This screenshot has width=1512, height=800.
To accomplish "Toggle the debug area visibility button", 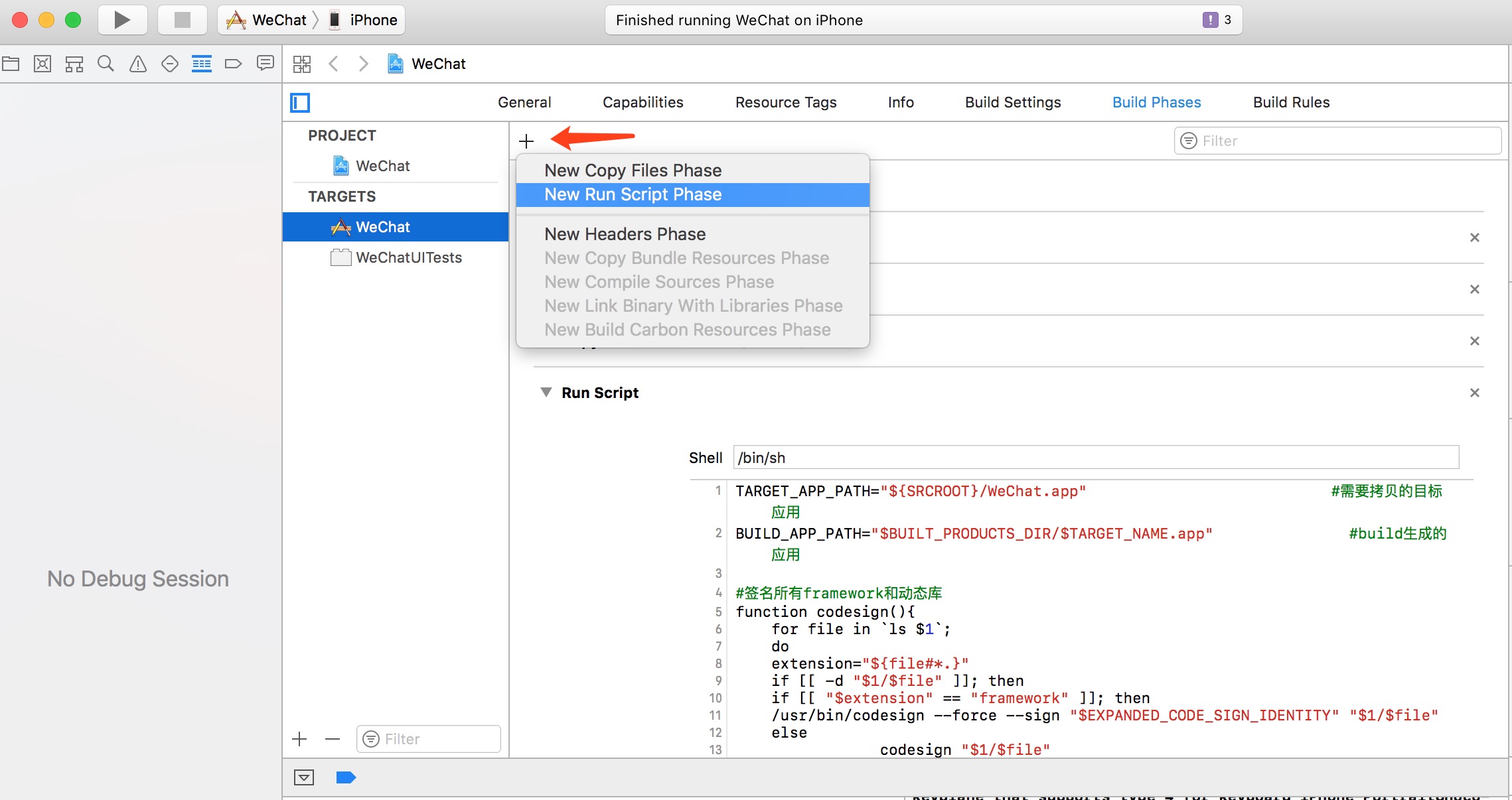I will pyautogui.click(x=304, y=777).
